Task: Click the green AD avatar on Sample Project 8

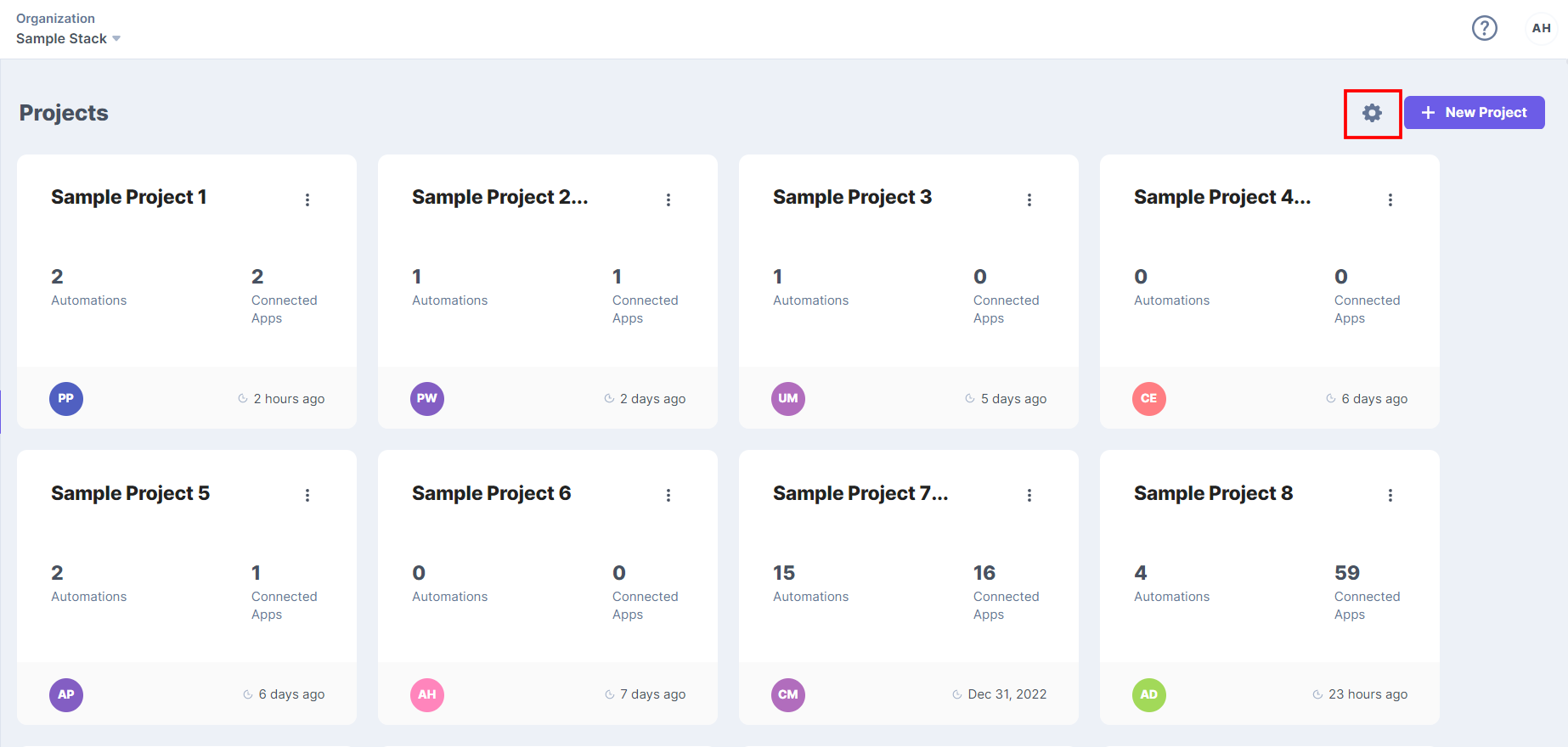Action: click(1148, 694)
